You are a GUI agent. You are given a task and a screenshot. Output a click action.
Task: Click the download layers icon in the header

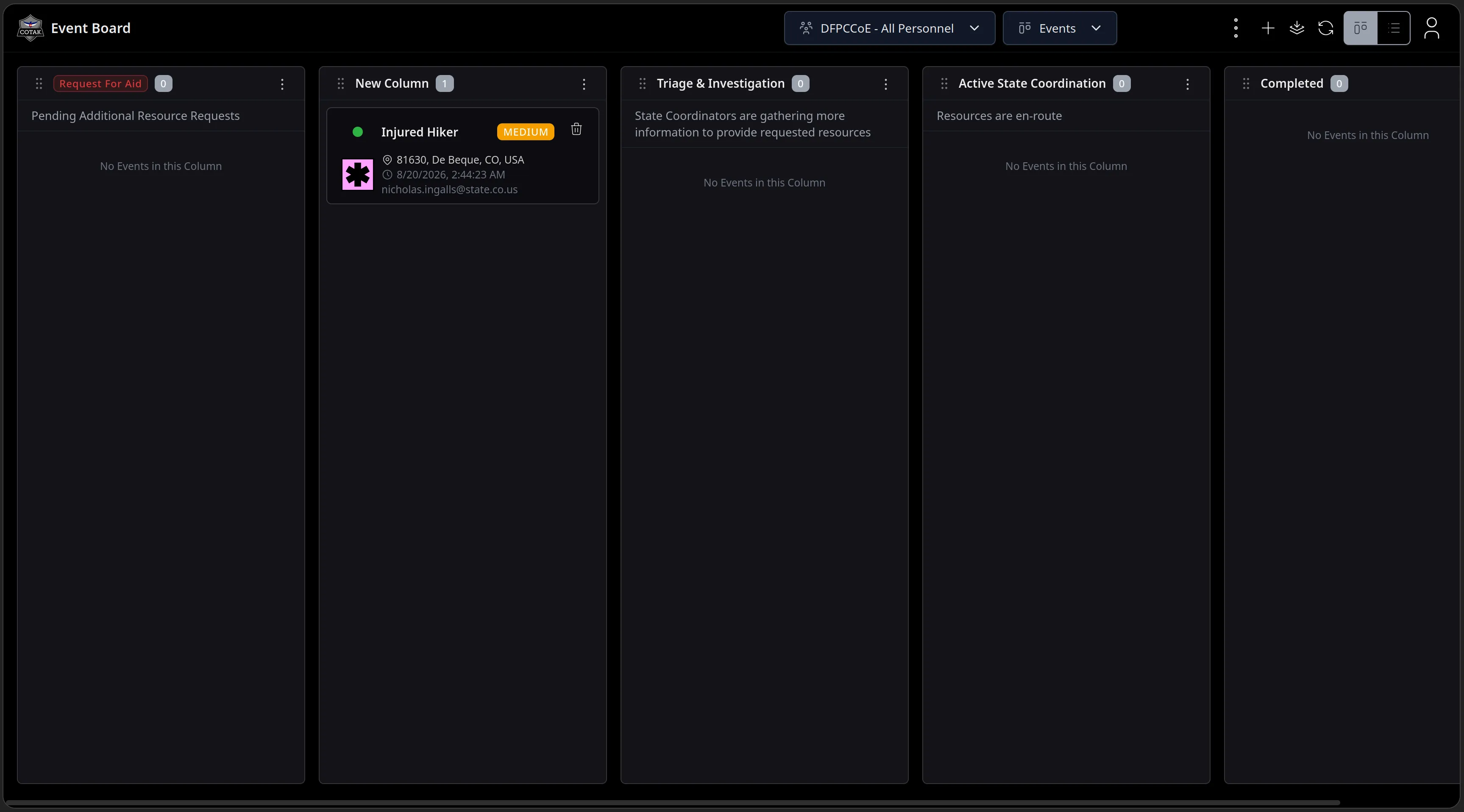(1296, 28)
